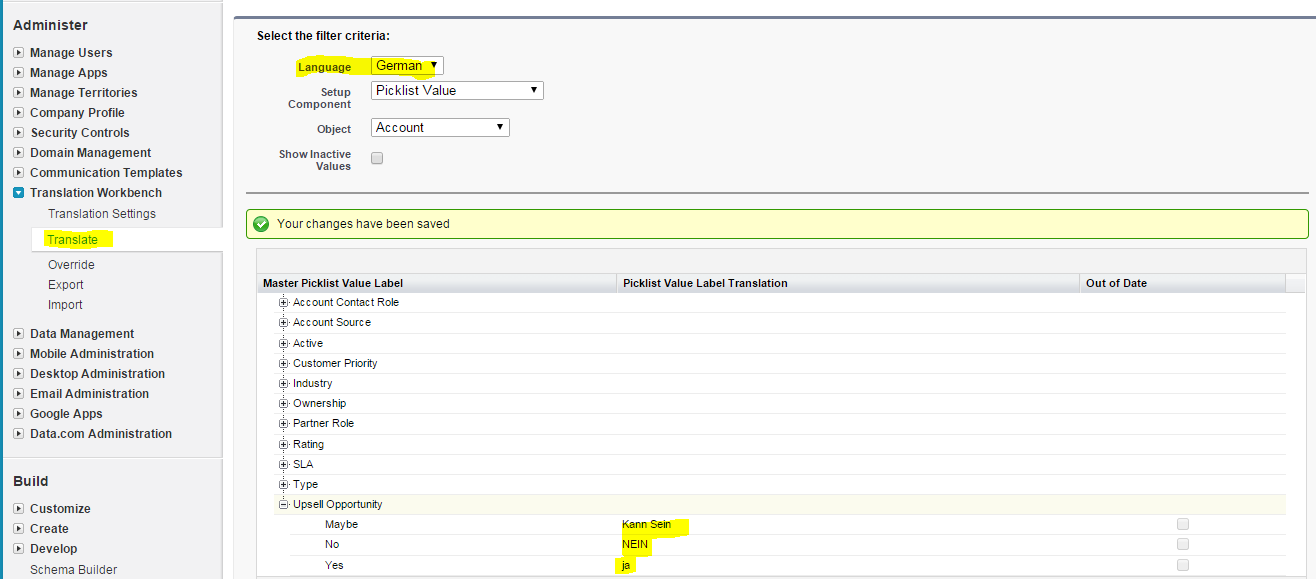This screenshot has width=1316, height=579.
Task: Edit the Kann Sein translation cell
Action: (x=848, y=525)
